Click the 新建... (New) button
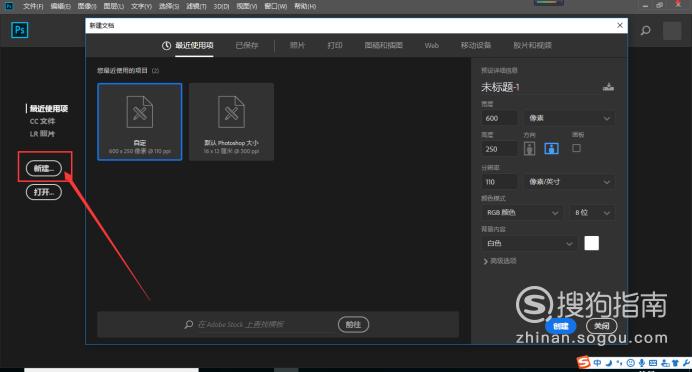The width and height of the screenshot is (692, 372). click(44, 168)
